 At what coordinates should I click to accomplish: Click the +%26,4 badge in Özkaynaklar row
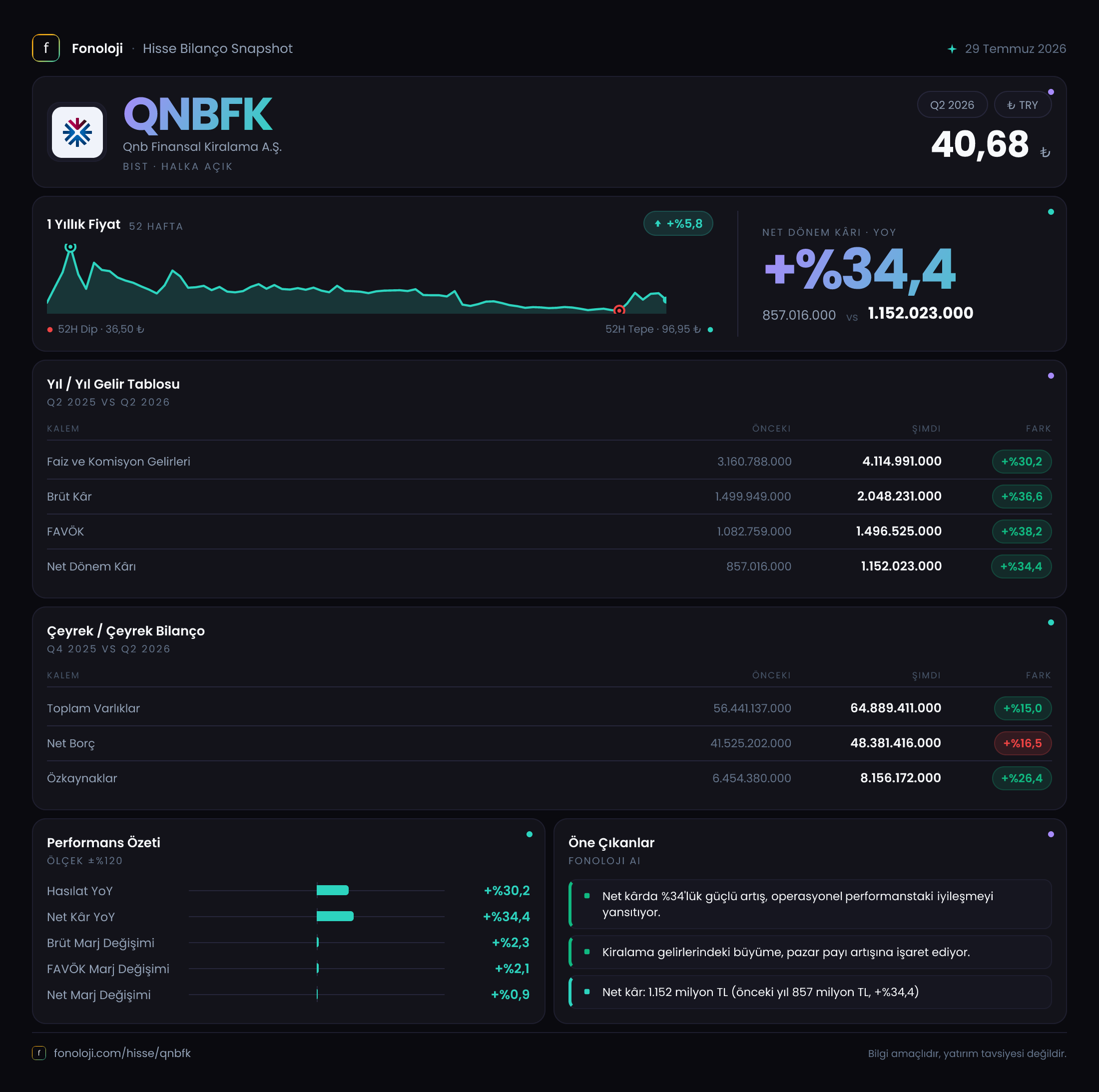coord(1022,778)
